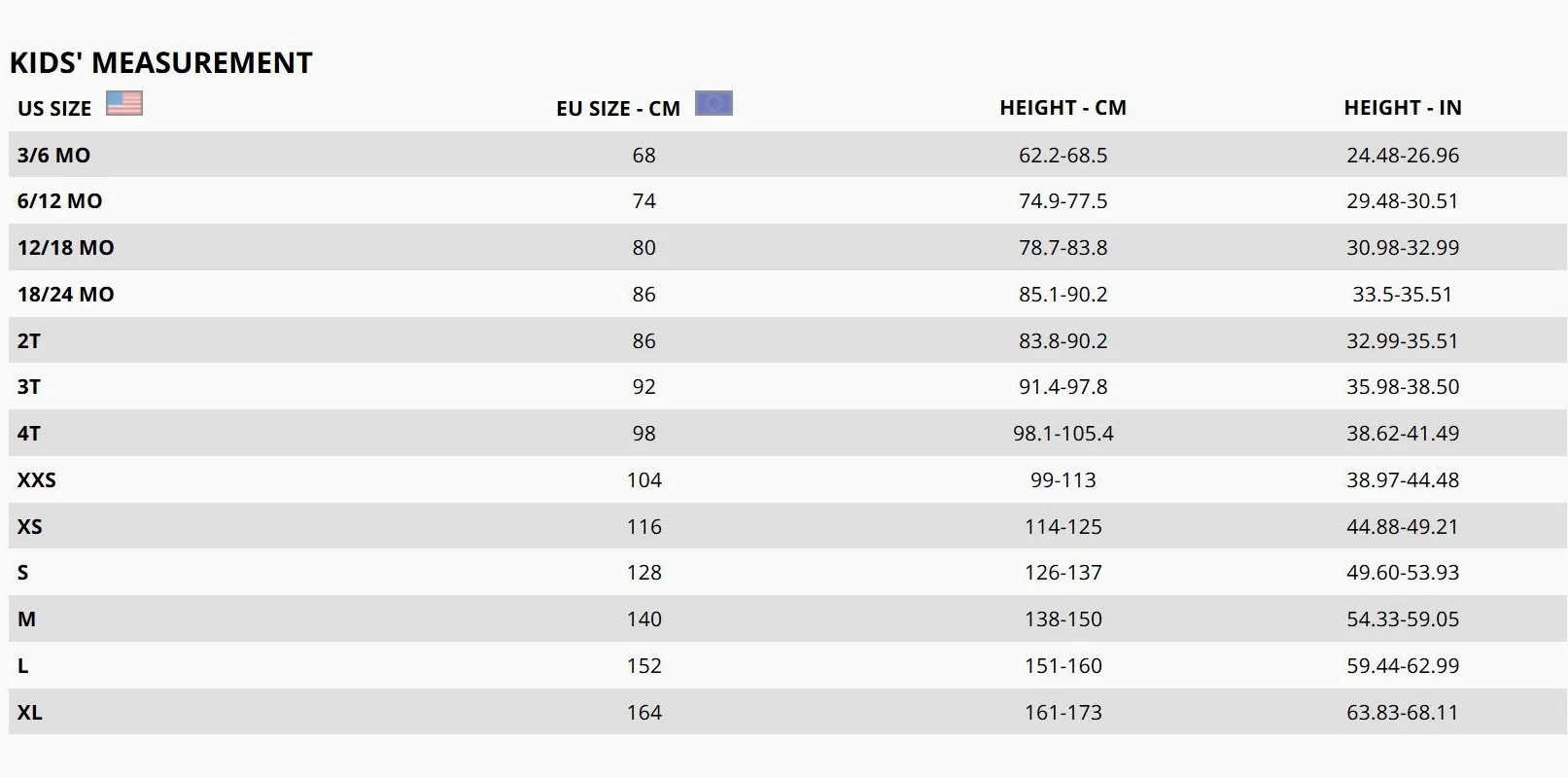
Task: Click the EU SIZE - CM header
Action: 618,108
